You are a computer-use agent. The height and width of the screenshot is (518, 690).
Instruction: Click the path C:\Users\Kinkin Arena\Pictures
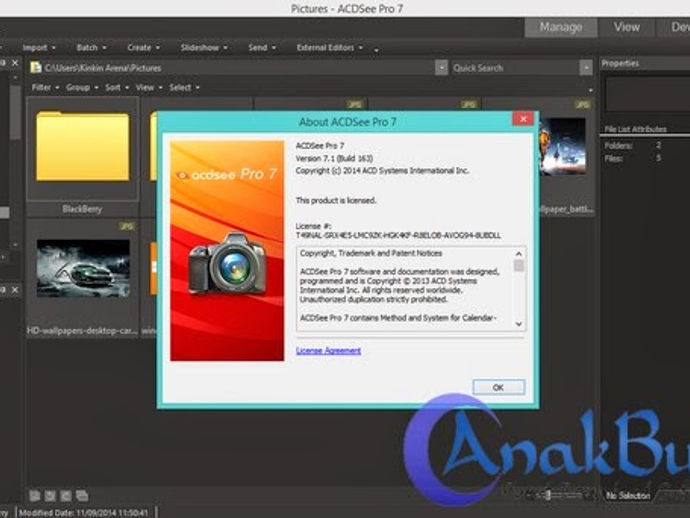pos(103,68)
